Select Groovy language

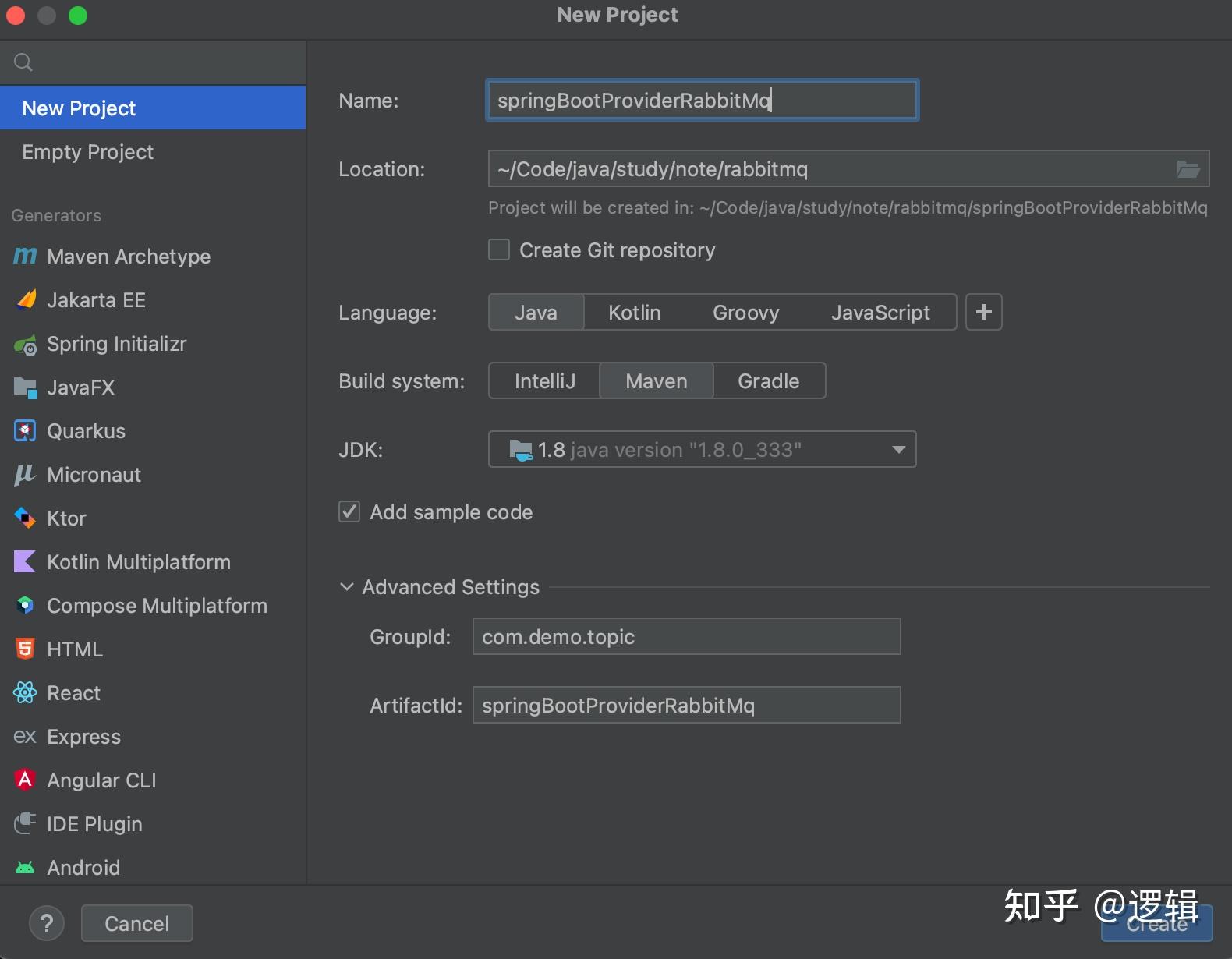[x=746, y=312]
